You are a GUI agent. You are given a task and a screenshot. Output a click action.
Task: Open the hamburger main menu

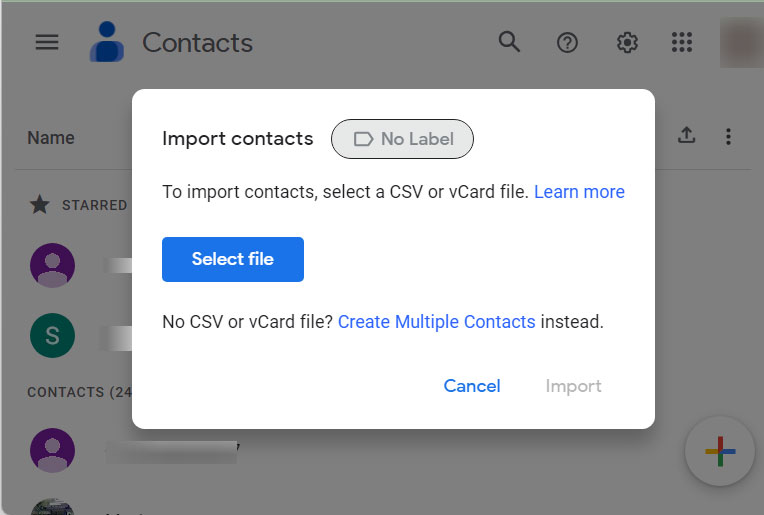[x=47, y=42]
